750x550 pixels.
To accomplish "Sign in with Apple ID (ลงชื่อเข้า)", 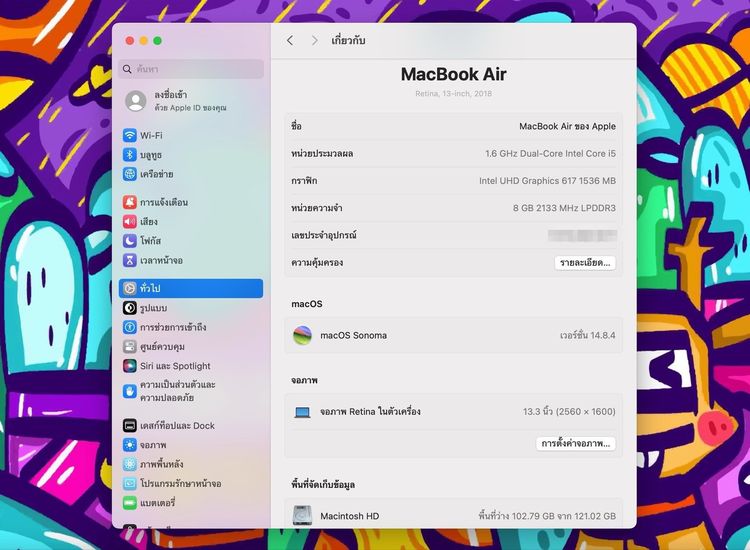I will [x=190, y=101].
